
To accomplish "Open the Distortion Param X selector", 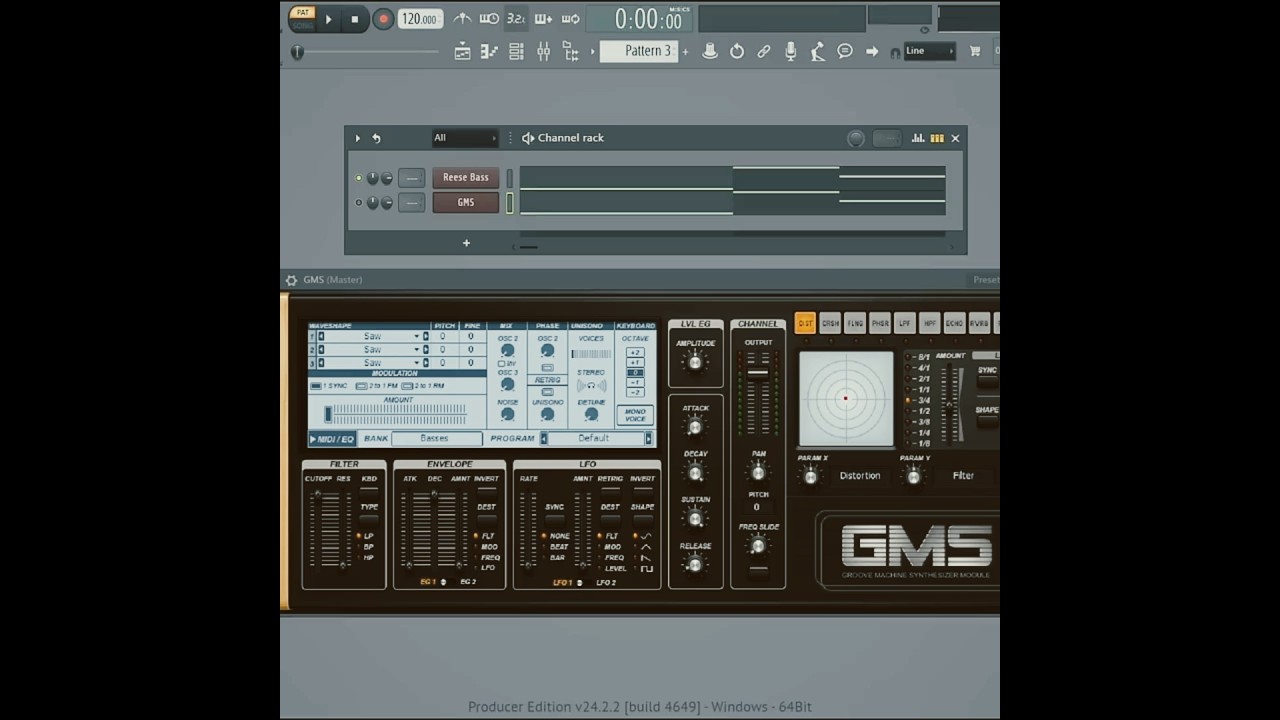I will click(859, 476).
